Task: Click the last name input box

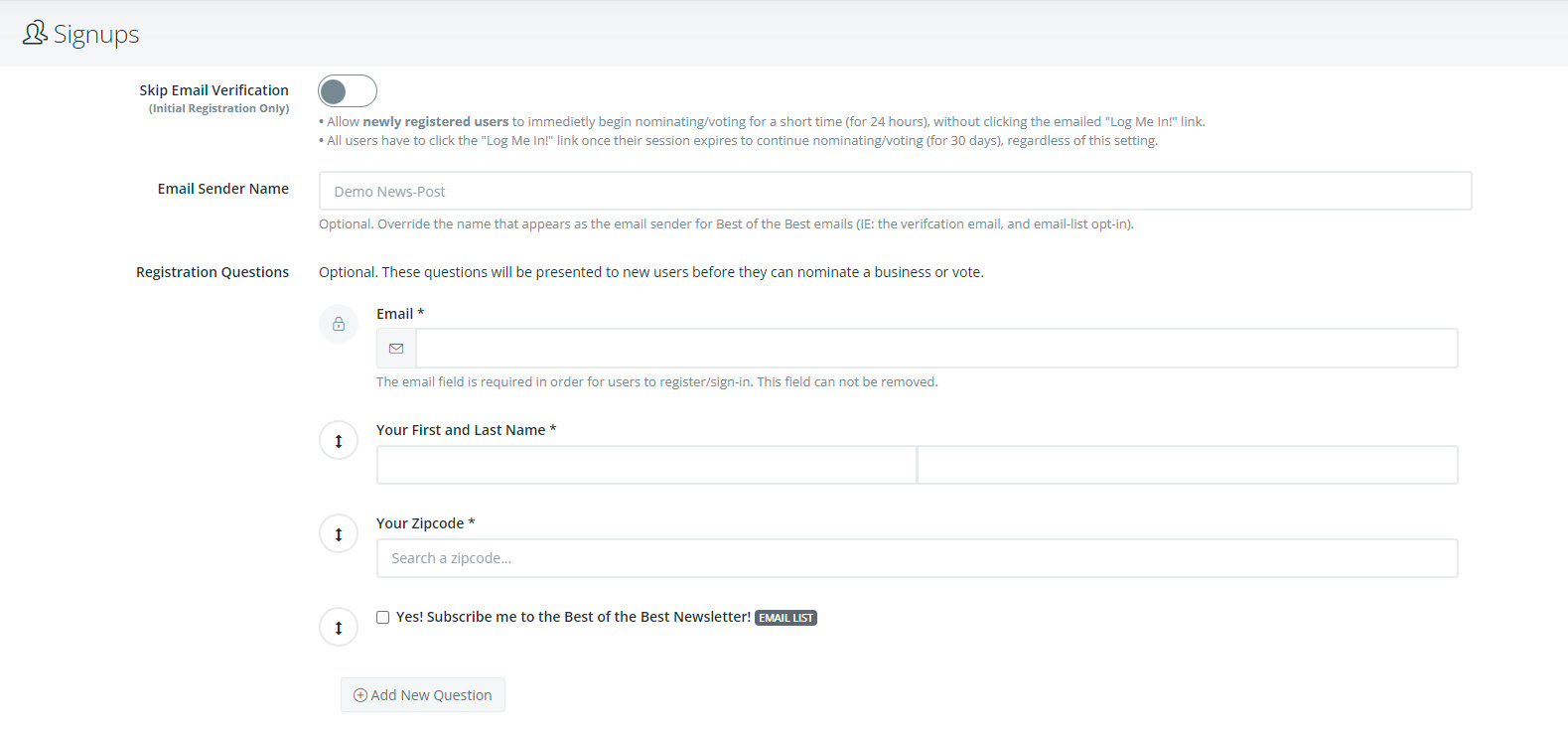Action: coord(1187,465)
